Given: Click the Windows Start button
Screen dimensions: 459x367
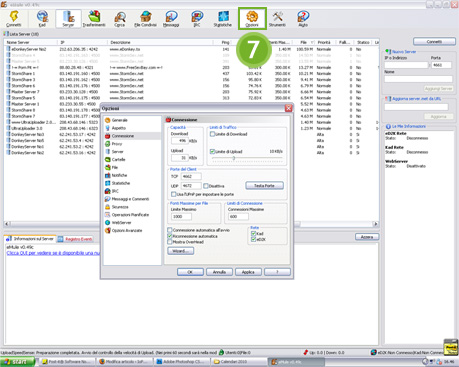Looking at the screenshot, I should pos(17,362).
